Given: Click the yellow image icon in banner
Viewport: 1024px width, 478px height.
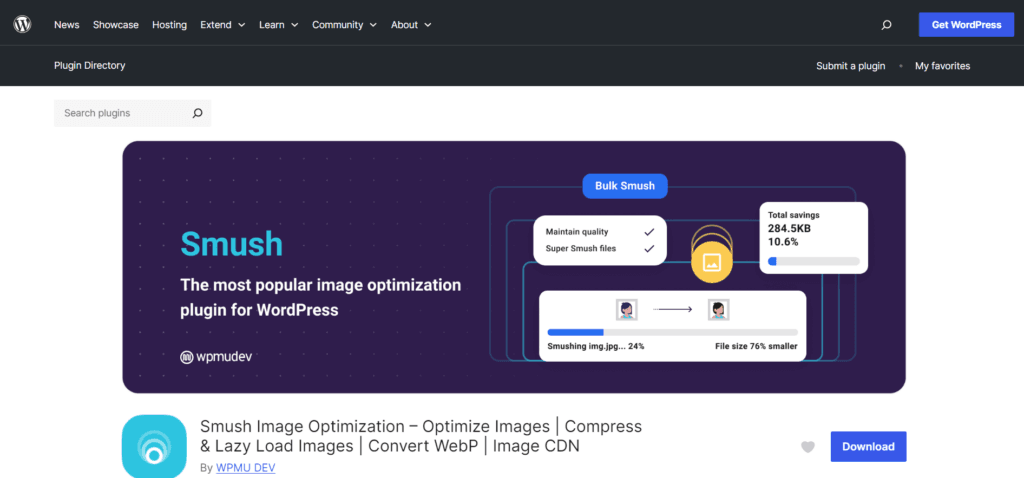Looking at the screenshot, I should (x=712, y=262).
